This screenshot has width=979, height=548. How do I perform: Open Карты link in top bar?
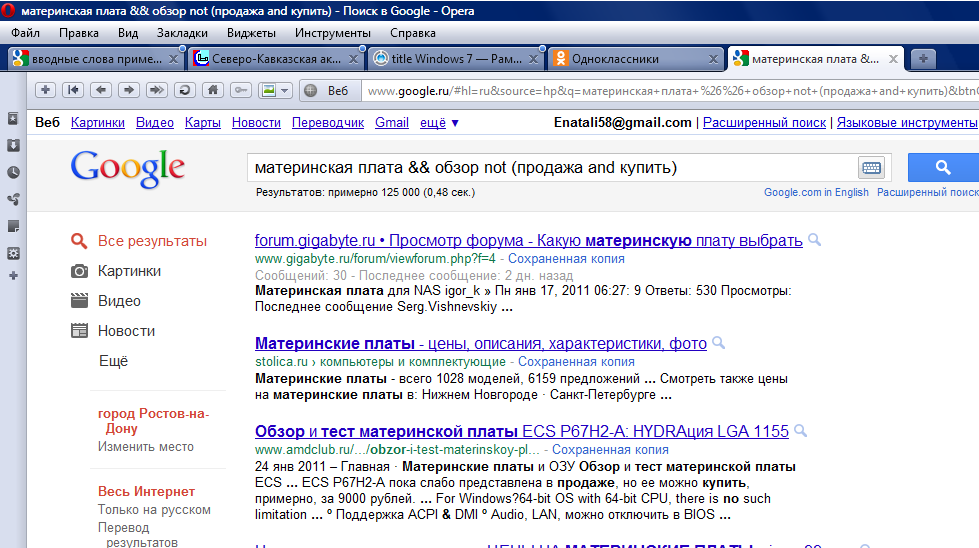(x=203, y=122)
